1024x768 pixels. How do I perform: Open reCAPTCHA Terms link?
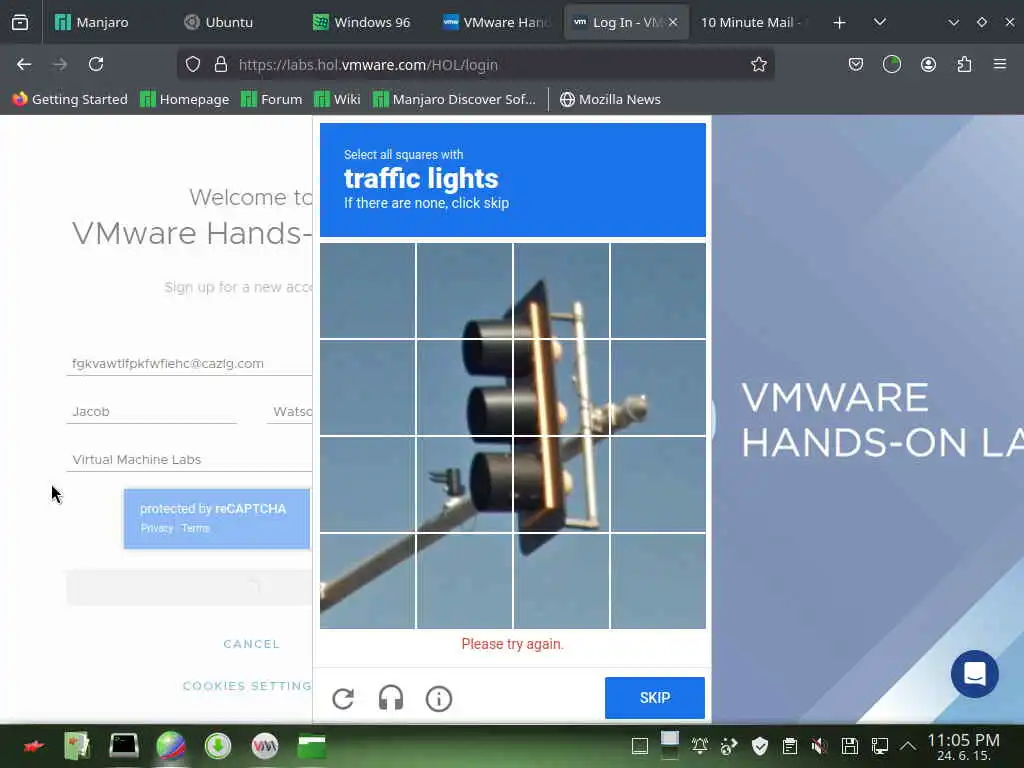[195, 528]
